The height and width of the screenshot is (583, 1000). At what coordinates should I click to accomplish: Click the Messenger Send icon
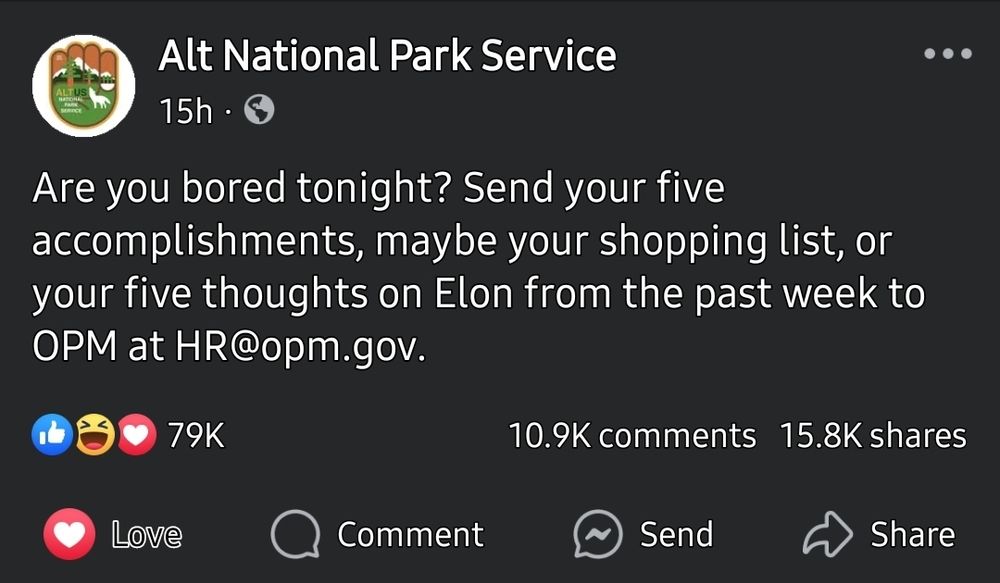598,535
